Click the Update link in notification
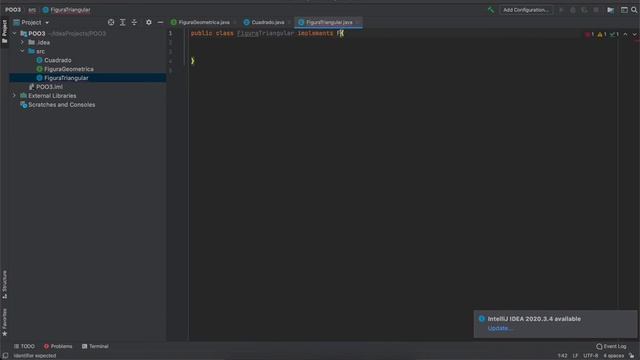The image size is (640, 360). 499,328
